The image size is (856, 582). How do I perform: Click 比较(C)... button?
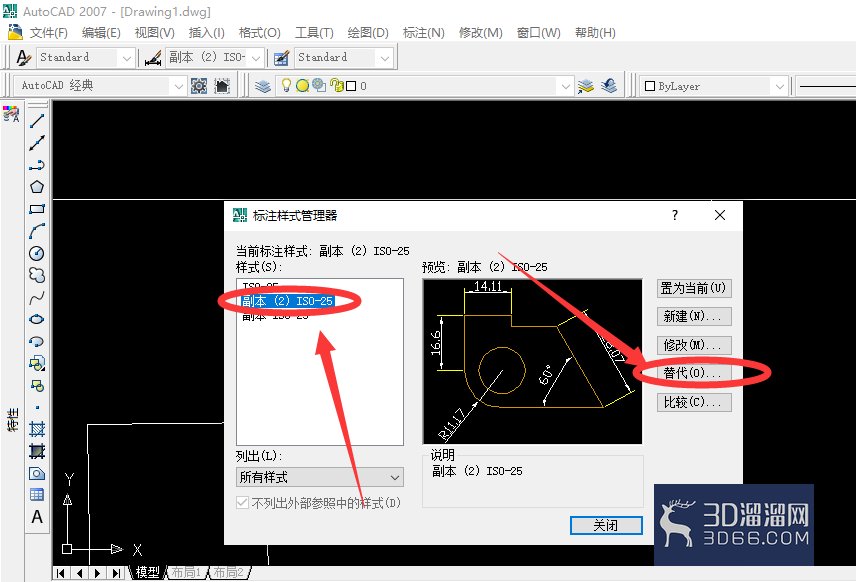[694, 402]
